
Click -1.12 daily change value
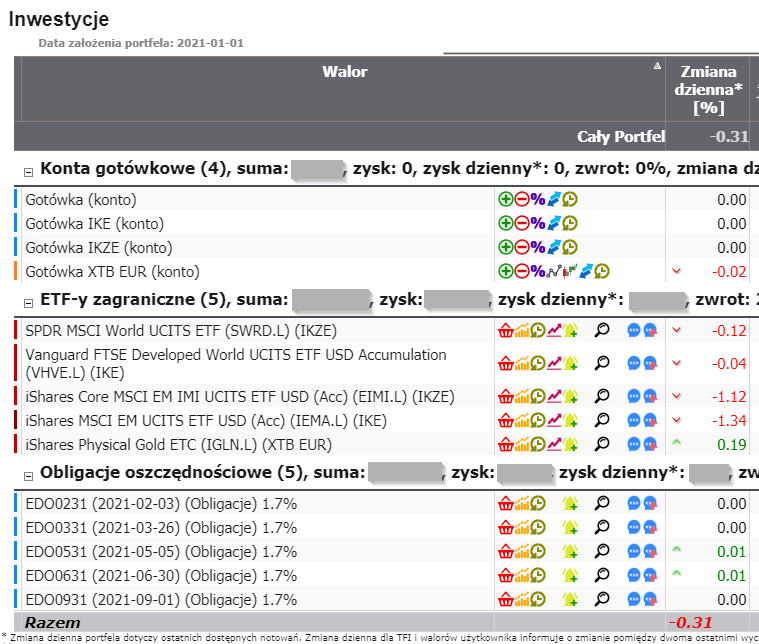click(729, 397)
